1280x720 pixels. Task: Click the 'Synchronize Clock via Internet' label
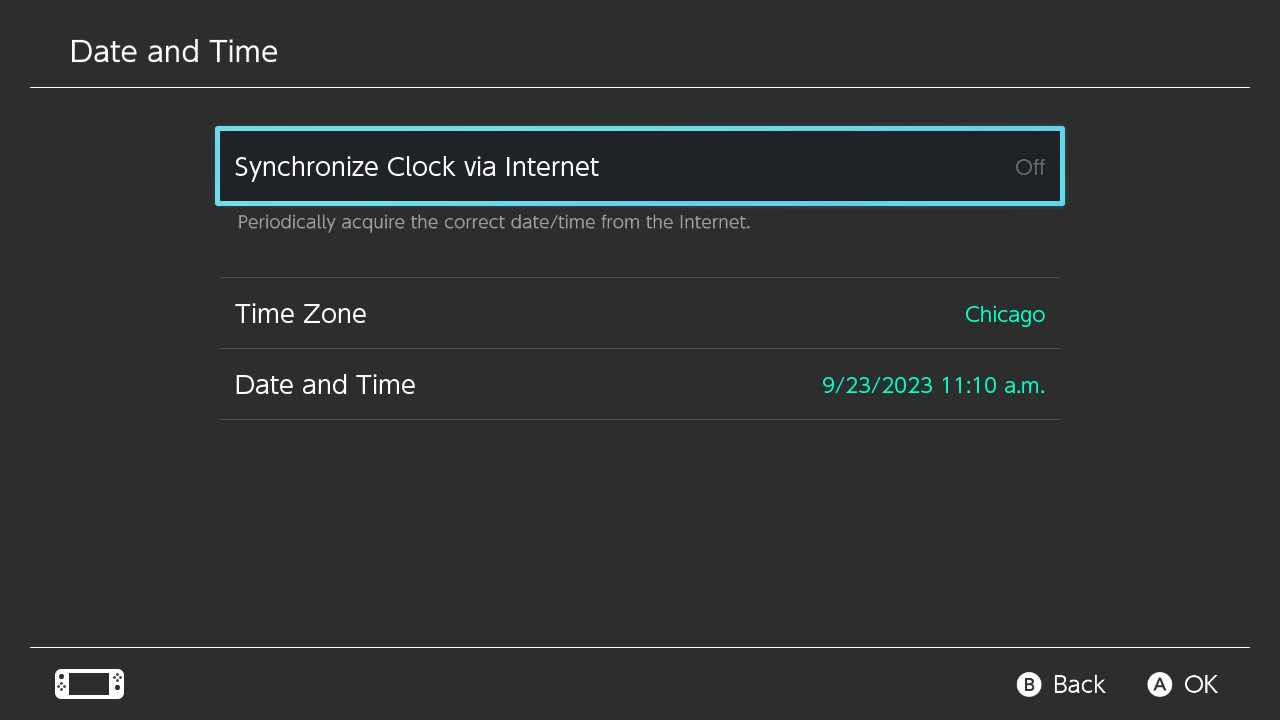416,167
